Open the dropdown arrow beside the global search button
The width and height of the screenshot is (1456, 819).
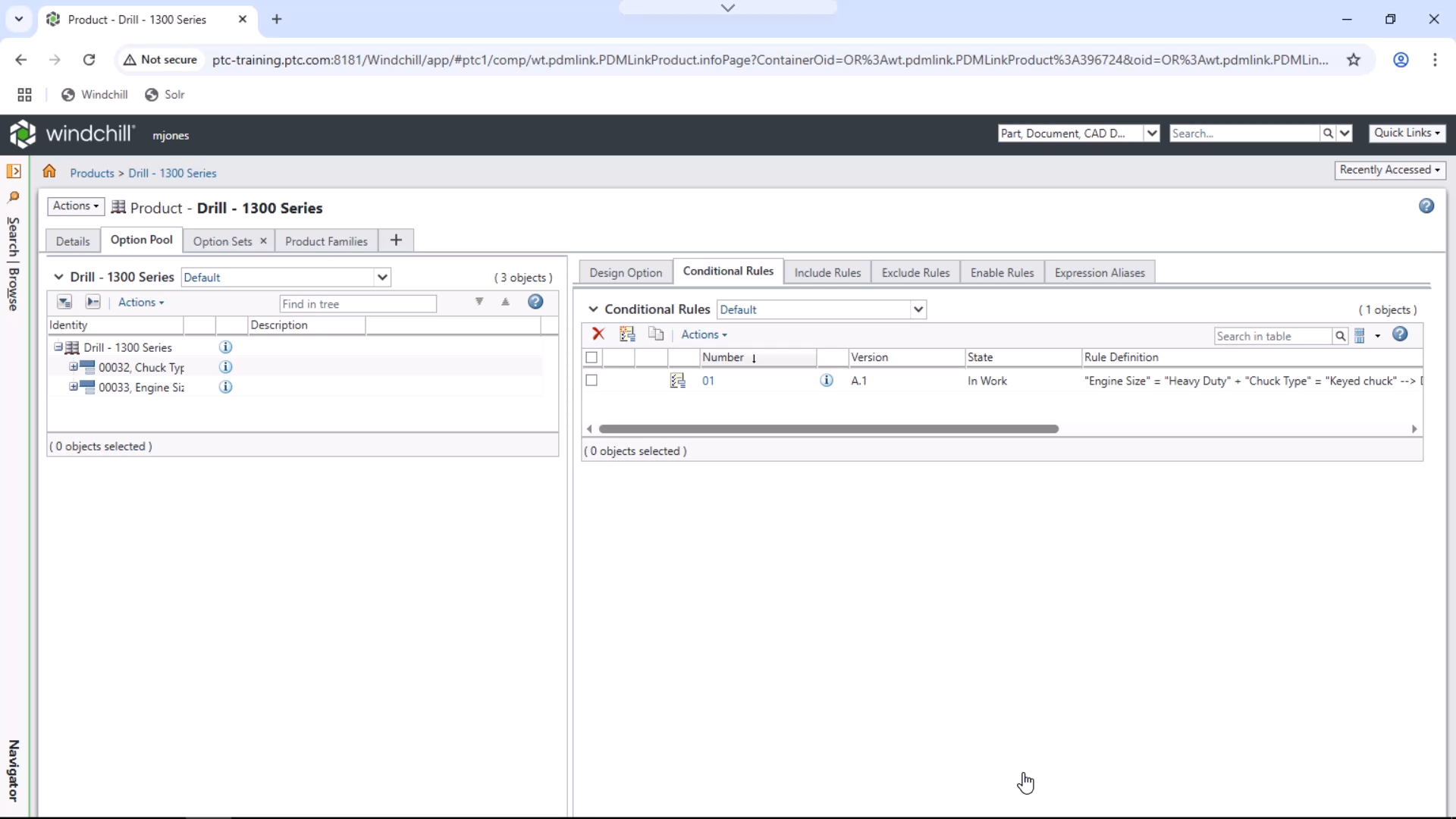point(1345,133)
